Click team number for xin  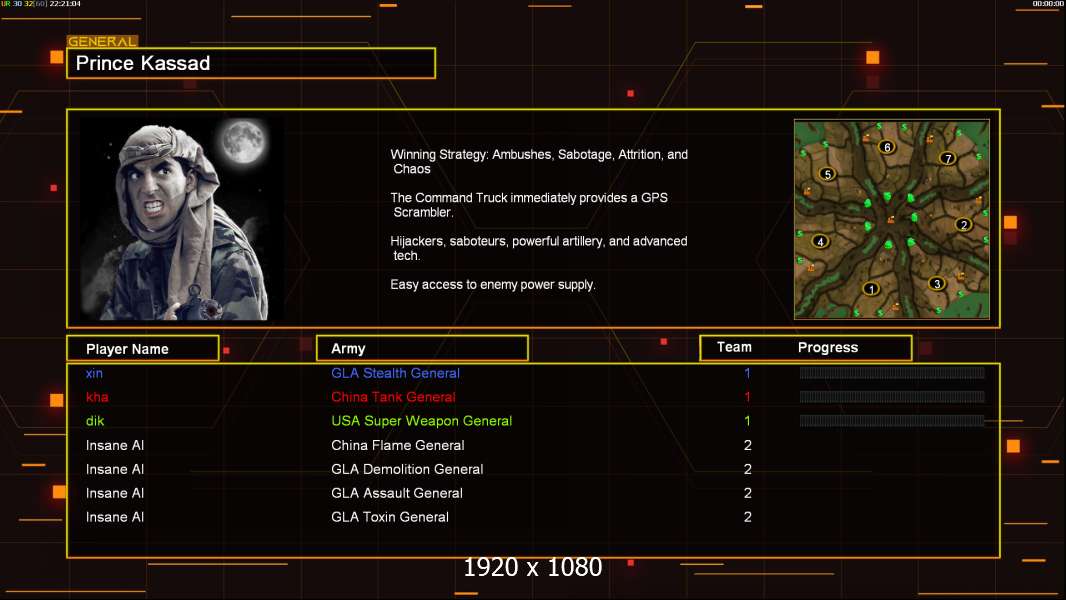coord(747,373)
